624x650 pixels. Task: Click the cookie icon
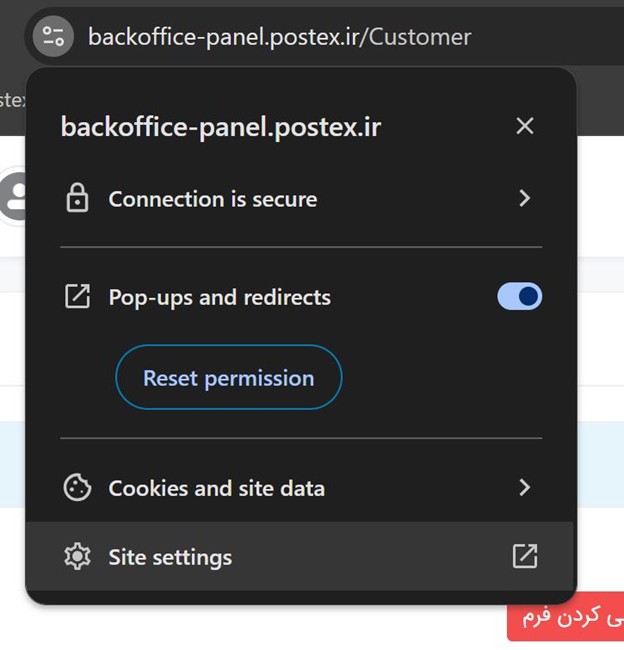coord(77,488)
